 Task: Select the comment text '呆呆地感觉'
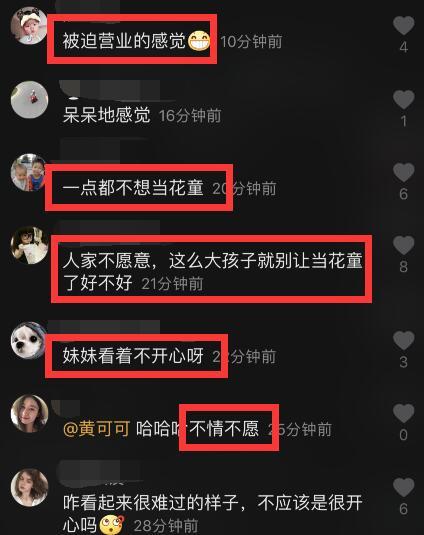point(106,115)
